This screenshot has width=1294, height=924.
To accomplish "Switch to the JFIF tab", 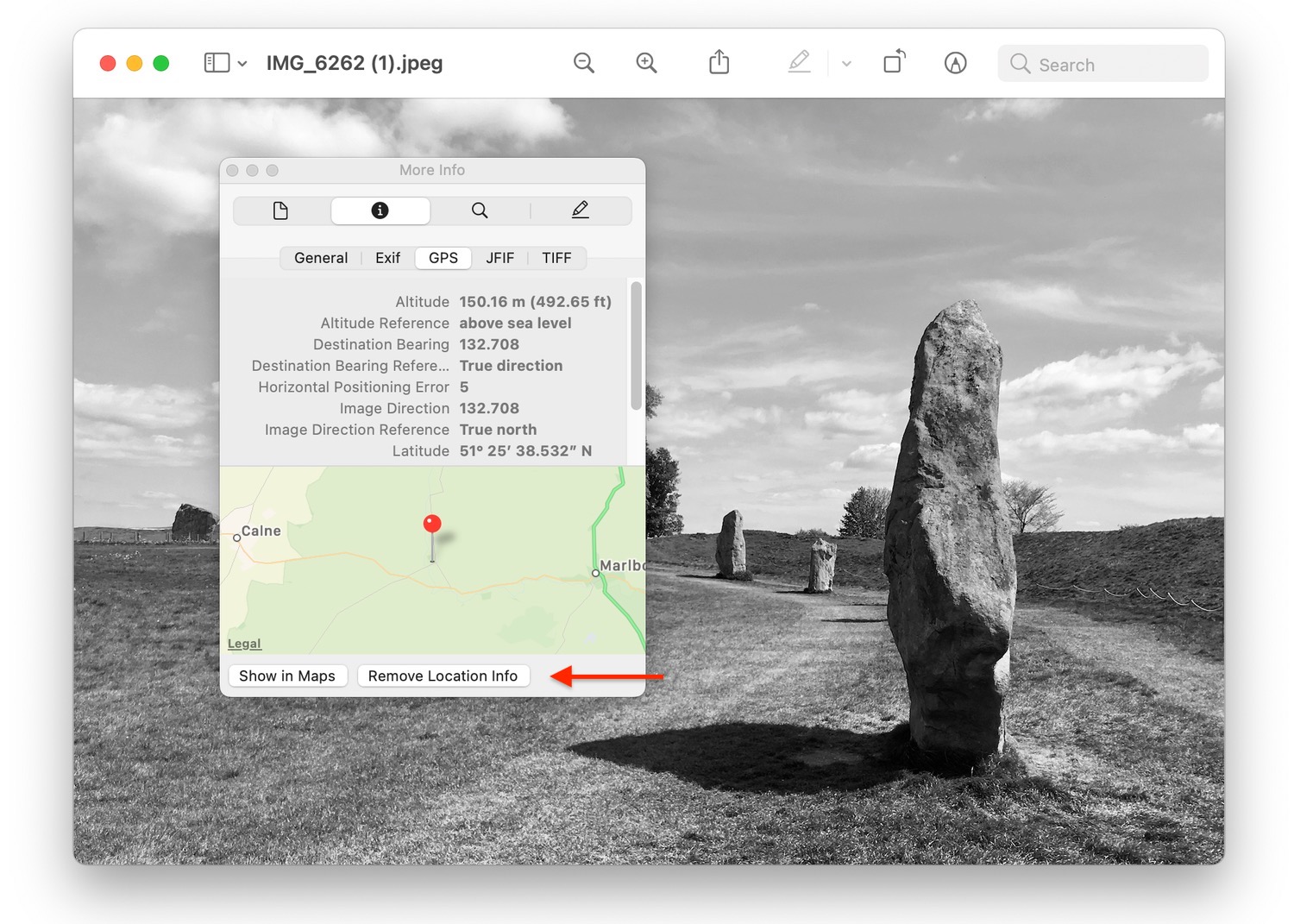I will (x=499, y=258).
